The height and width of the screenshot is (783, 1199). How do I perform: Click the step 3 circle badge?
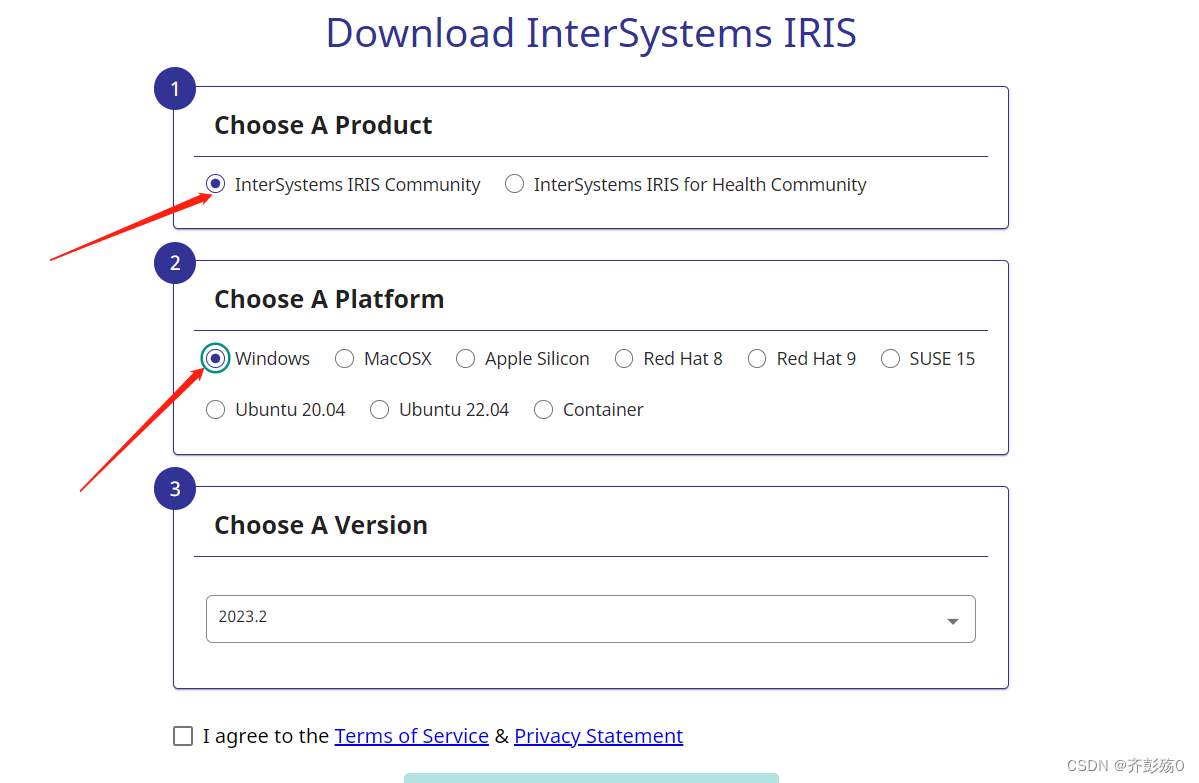pos(174,488)
